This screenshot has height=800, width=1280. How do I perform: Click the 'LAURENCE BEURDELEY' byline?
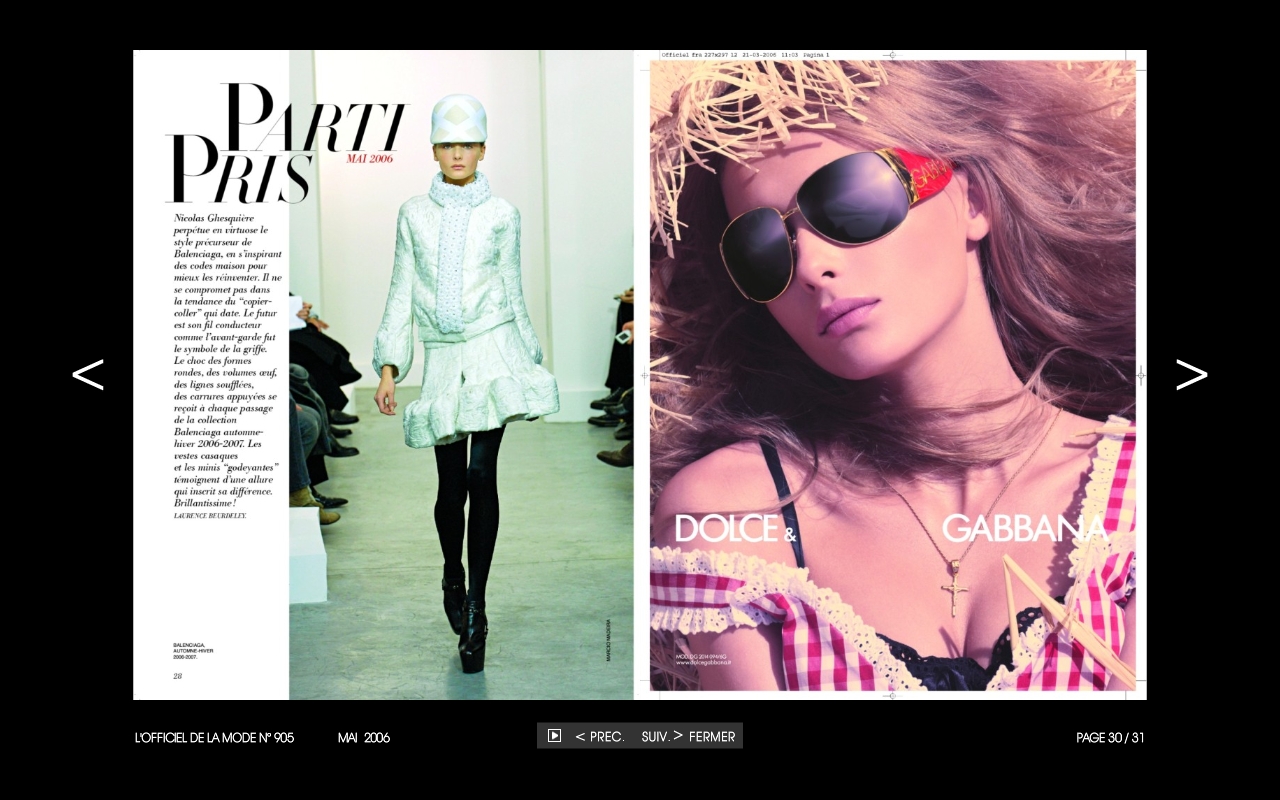[210, 516]
